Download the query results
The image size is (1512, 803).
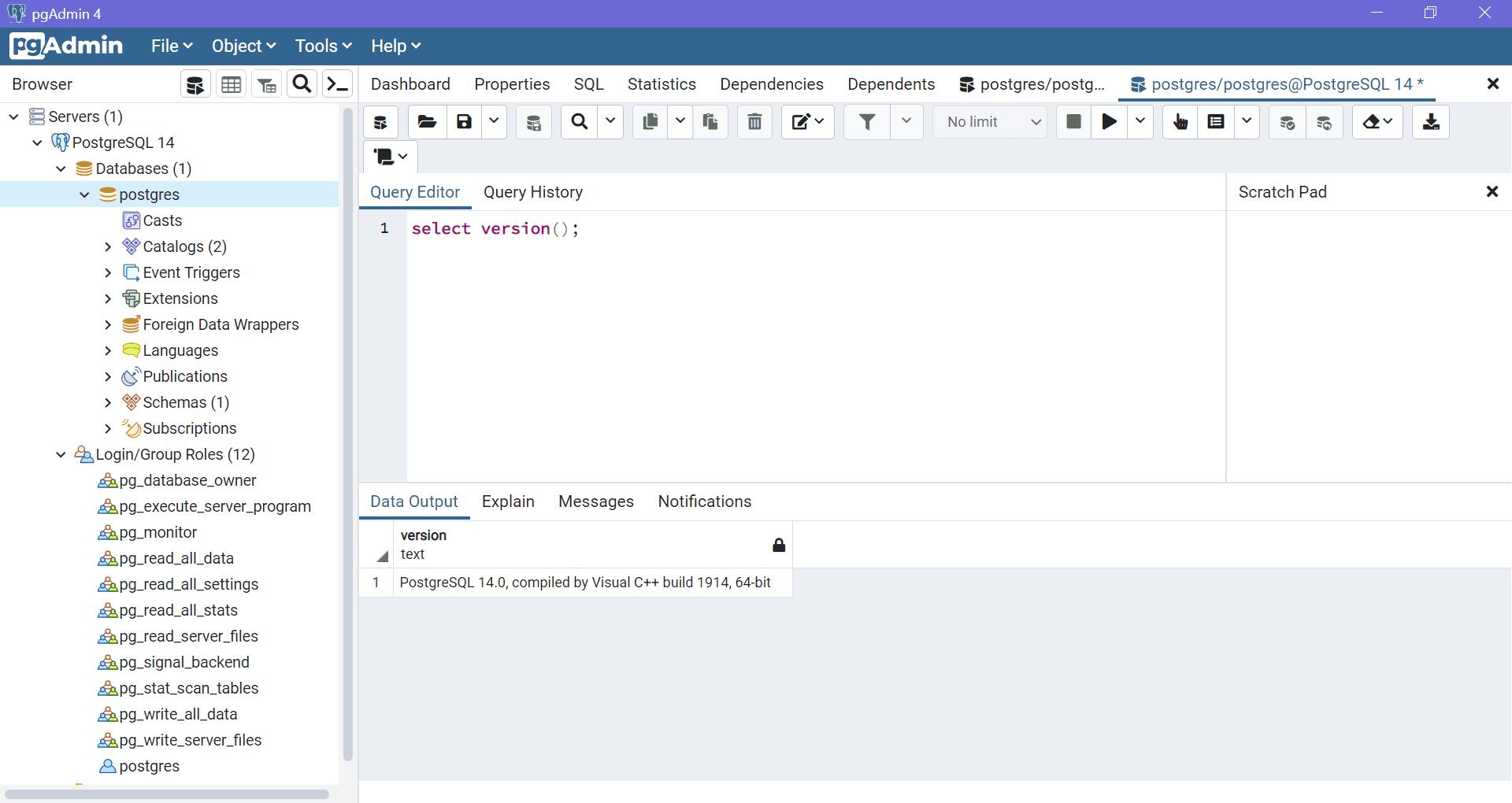[1429, 122]
